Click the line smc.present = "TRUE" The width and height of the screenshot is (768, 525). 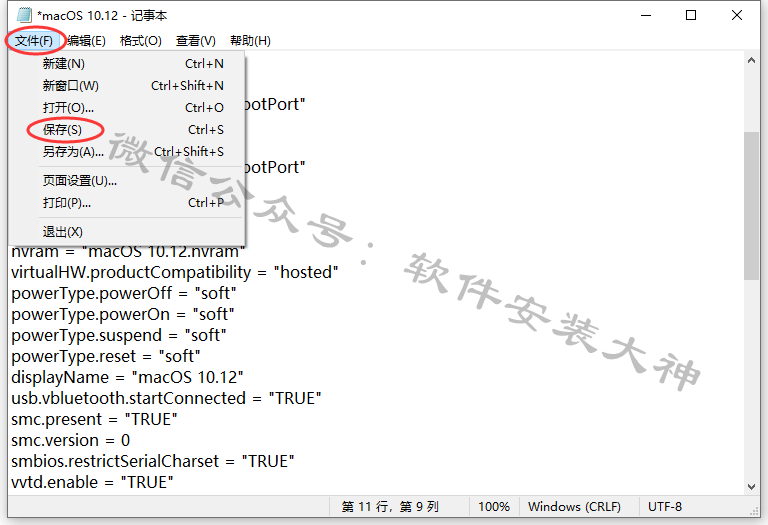(x=95, y=419)
